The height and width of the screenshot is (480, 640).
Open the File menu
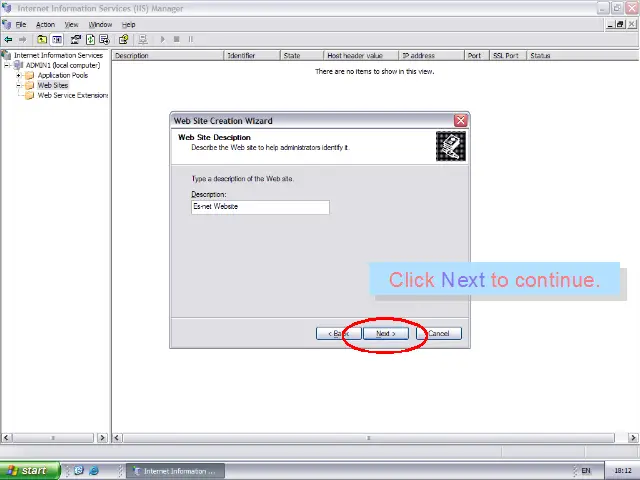point(21,24)
